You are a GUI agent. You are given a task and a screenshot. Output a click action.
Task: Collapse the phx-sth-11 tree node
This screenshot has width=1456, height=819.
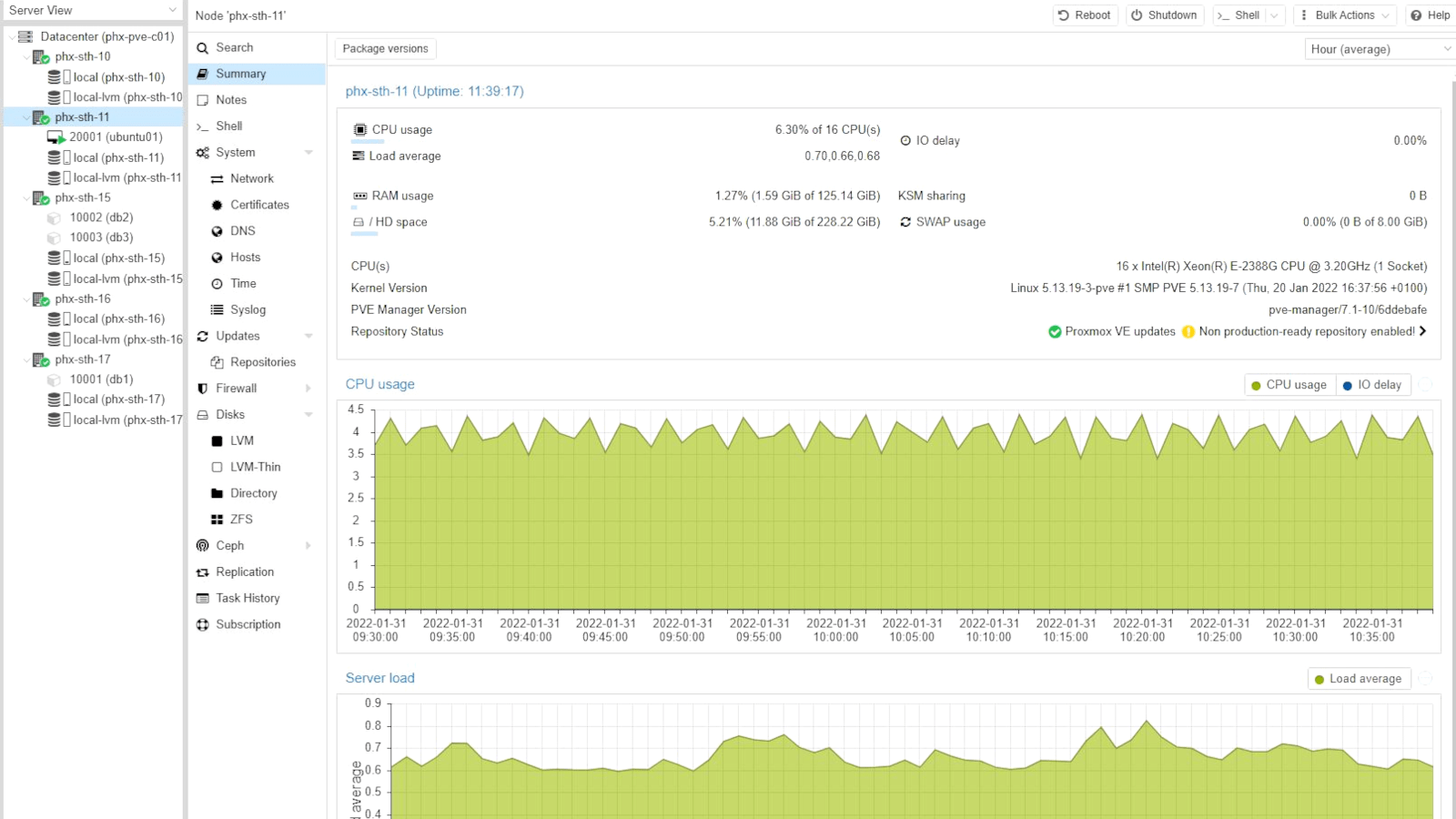coord(25,116)
